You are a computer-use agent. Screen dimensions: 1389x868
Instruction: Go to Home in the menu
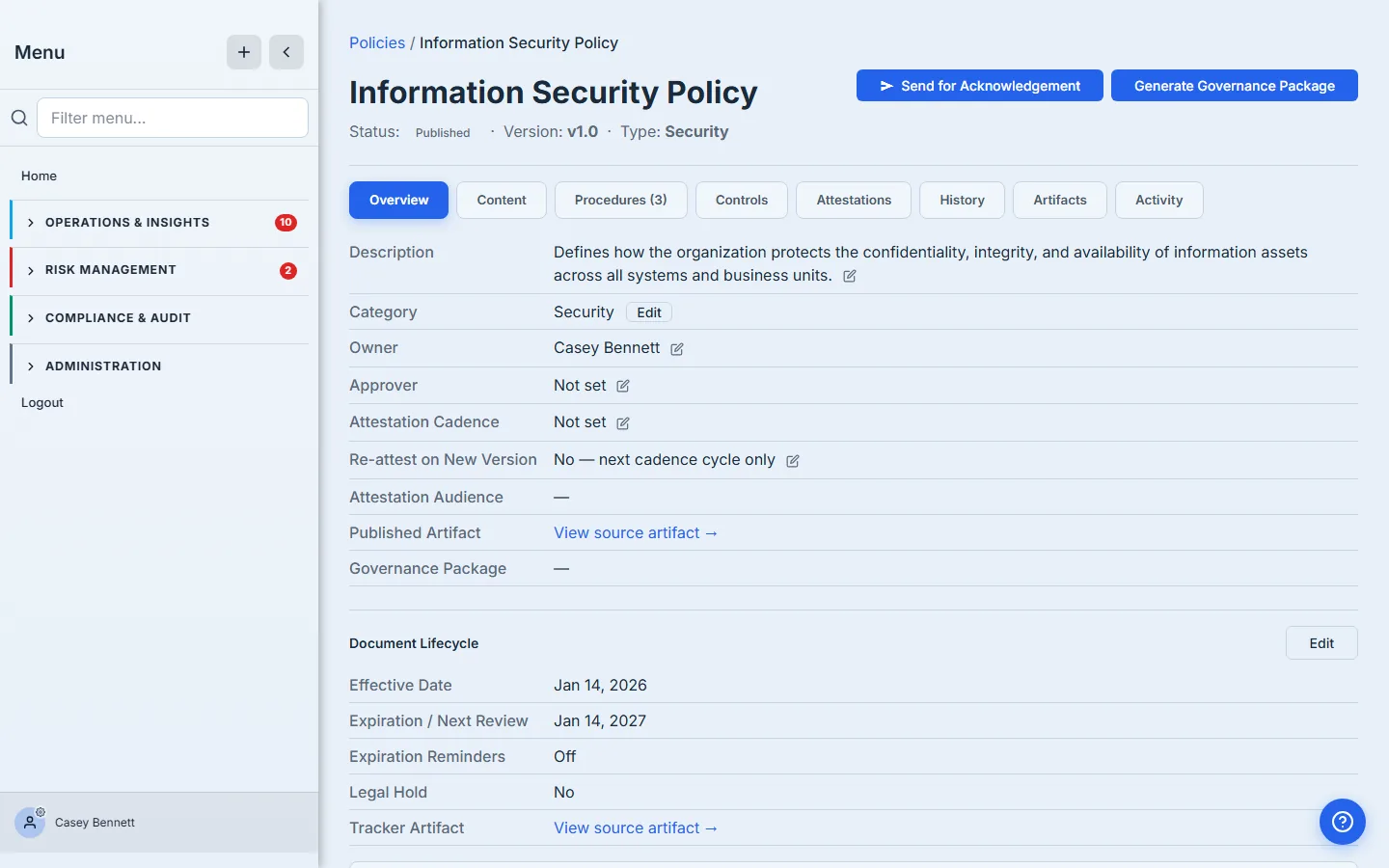[40, 176]
